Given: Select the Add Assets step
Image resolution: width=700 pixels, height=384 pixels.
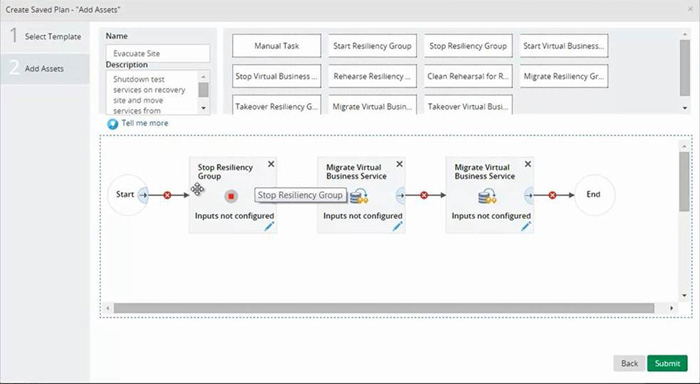Looking at the screenshot, I should (45, 69).
